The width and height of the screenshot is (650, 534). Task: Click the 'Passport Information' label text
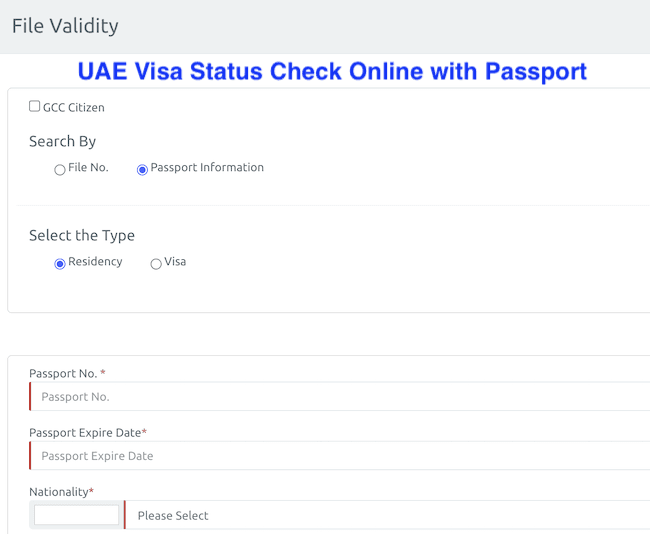tap(207, 167)
